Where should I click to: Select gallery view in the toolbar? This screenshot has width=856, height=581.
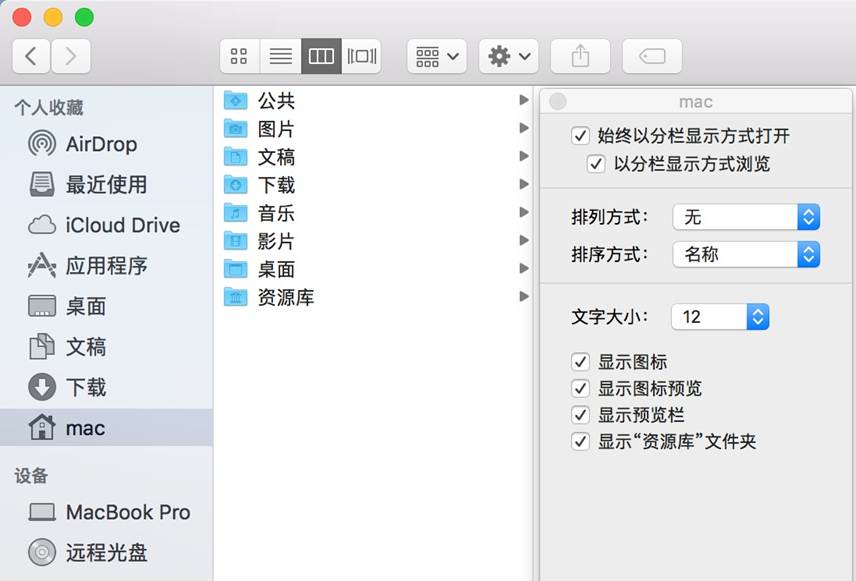point(361,56)
